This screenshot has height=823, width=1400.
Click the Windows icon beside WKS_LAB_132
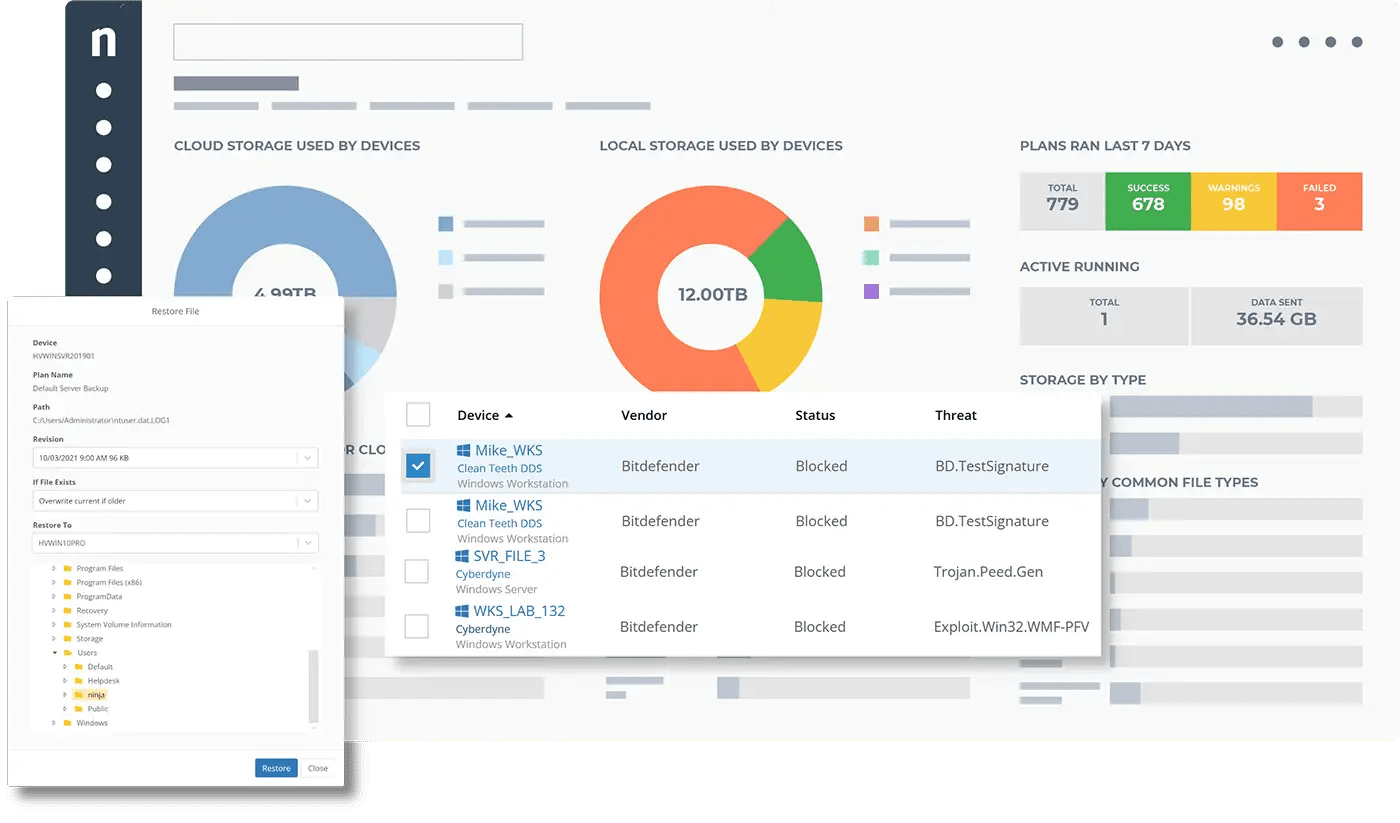(x=462, y=611)
